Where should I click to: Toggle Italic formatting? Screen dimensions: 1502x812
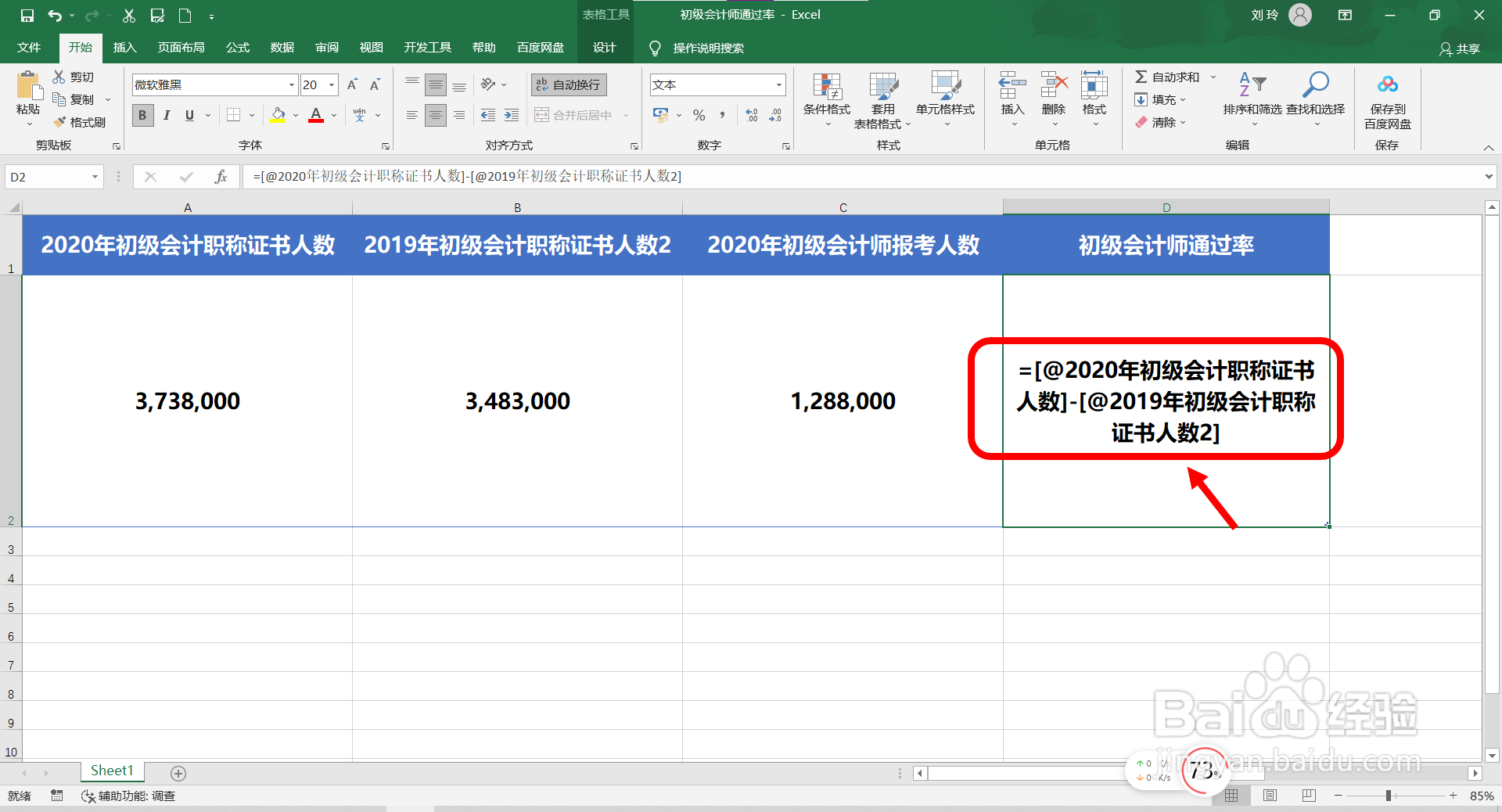pyautogui.click(x=167, y=115)
